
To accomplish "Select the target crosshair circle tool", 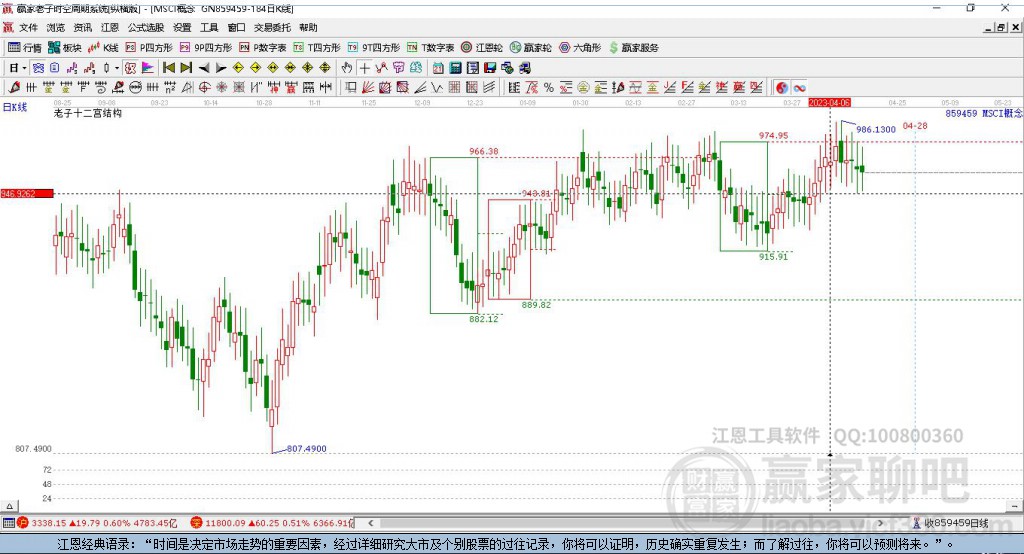I will tap(204, 88).
